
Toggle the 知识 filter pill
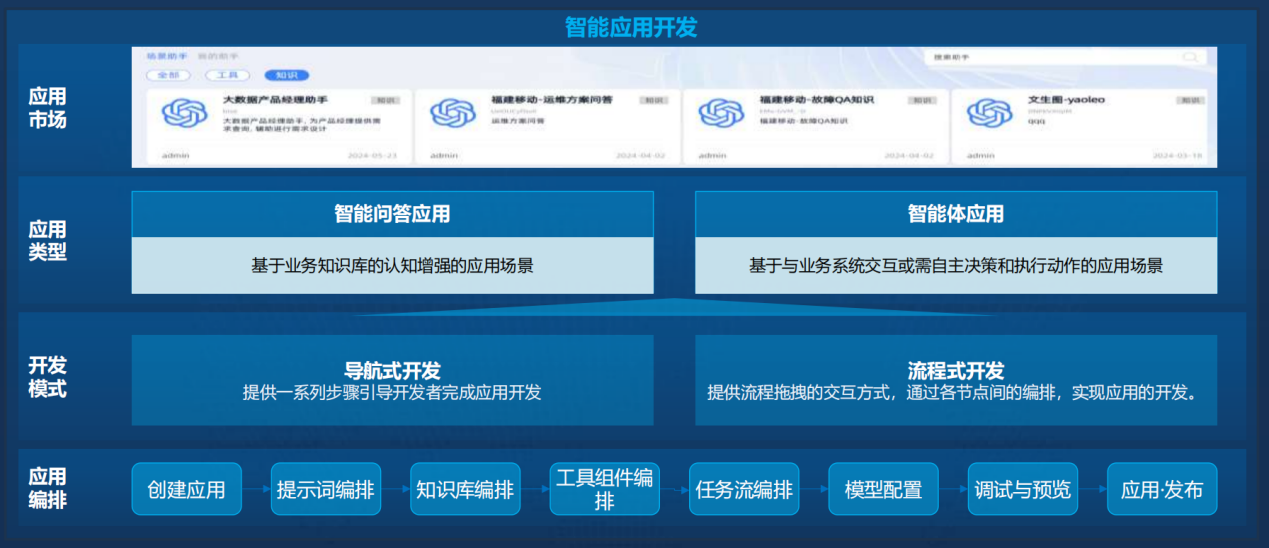pos(286,75)
